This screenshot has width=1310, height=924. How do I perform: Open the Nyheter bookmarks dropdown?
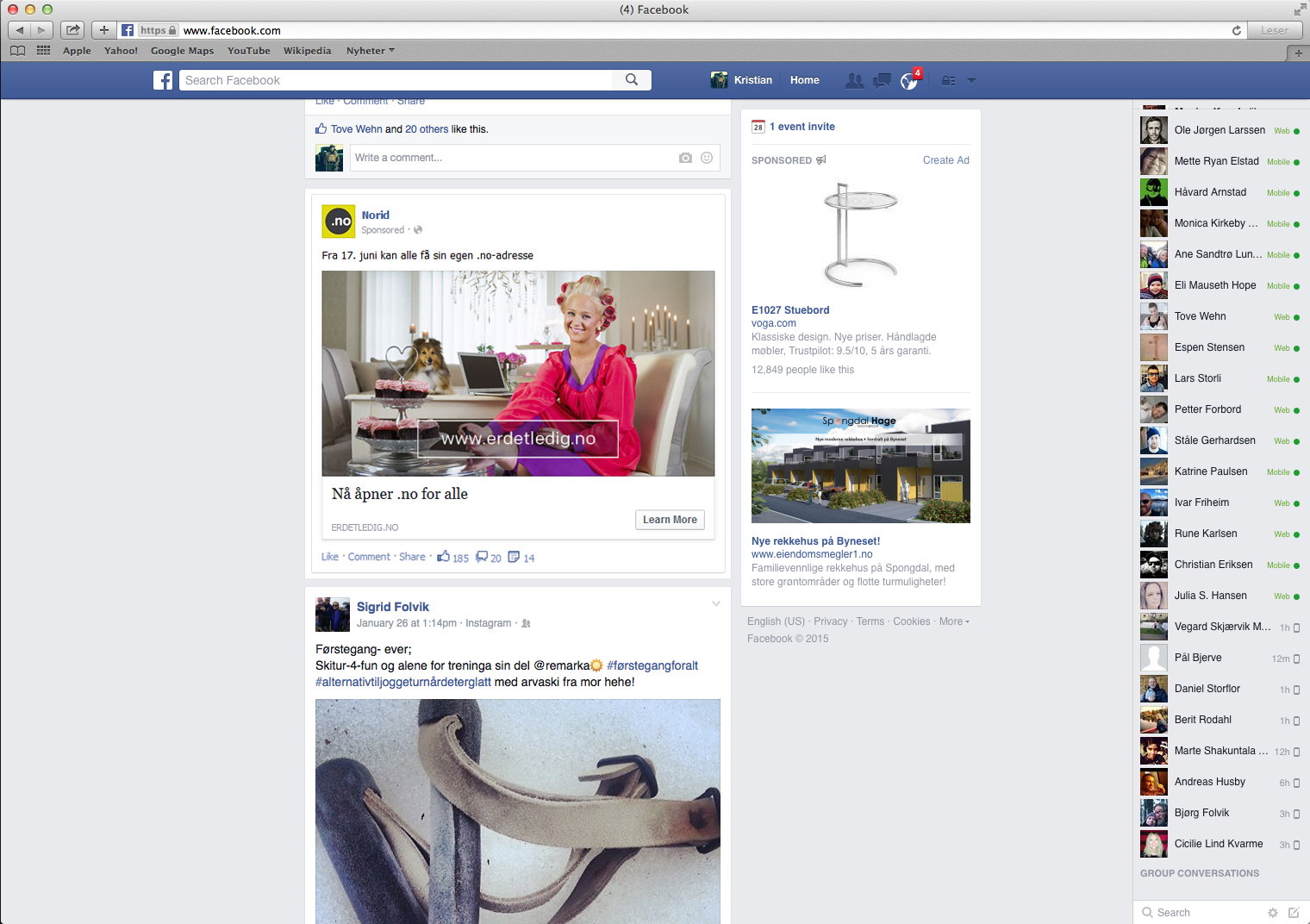371,51
